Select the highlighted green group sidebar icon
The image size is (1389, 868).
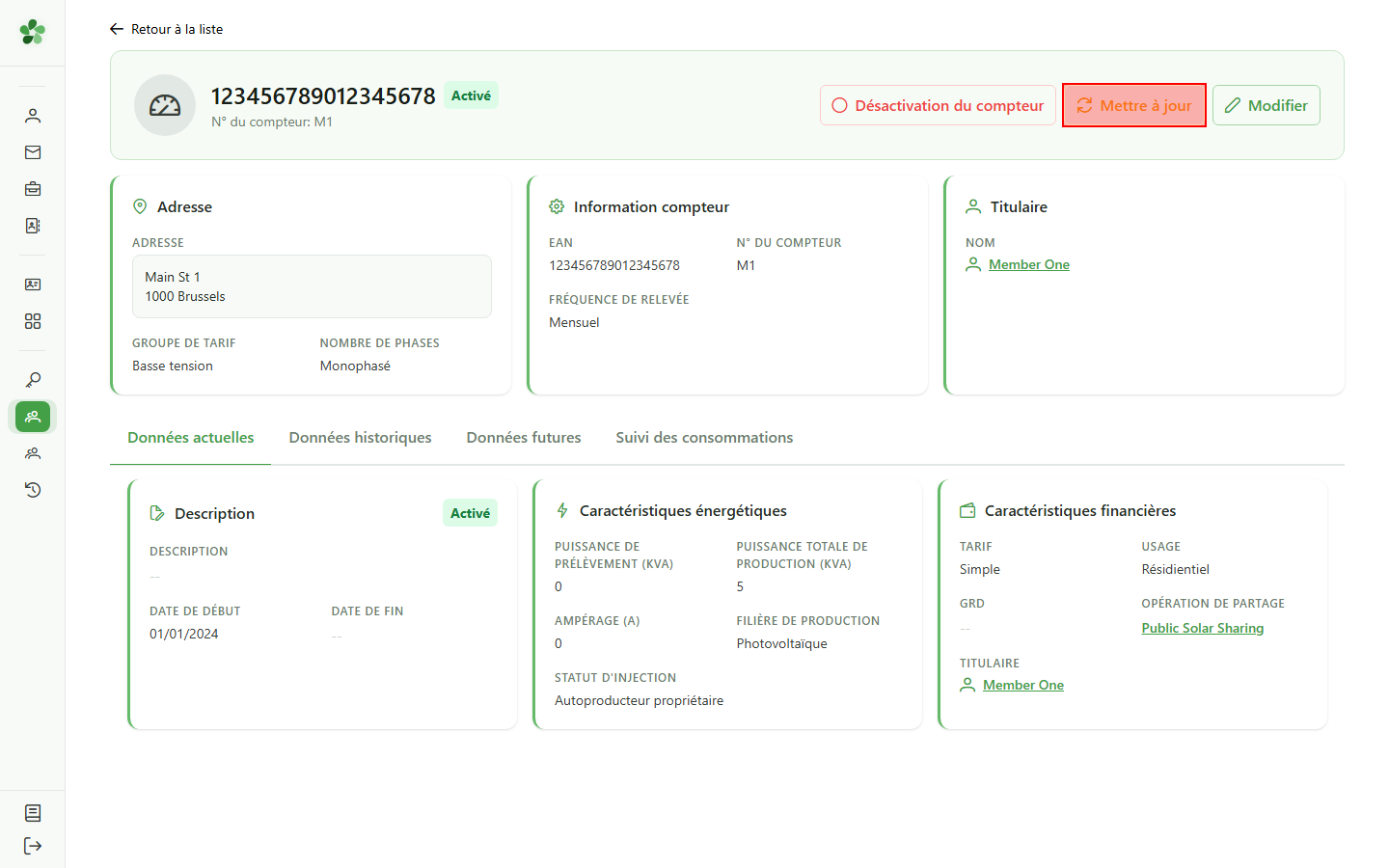tap(33, 417)
